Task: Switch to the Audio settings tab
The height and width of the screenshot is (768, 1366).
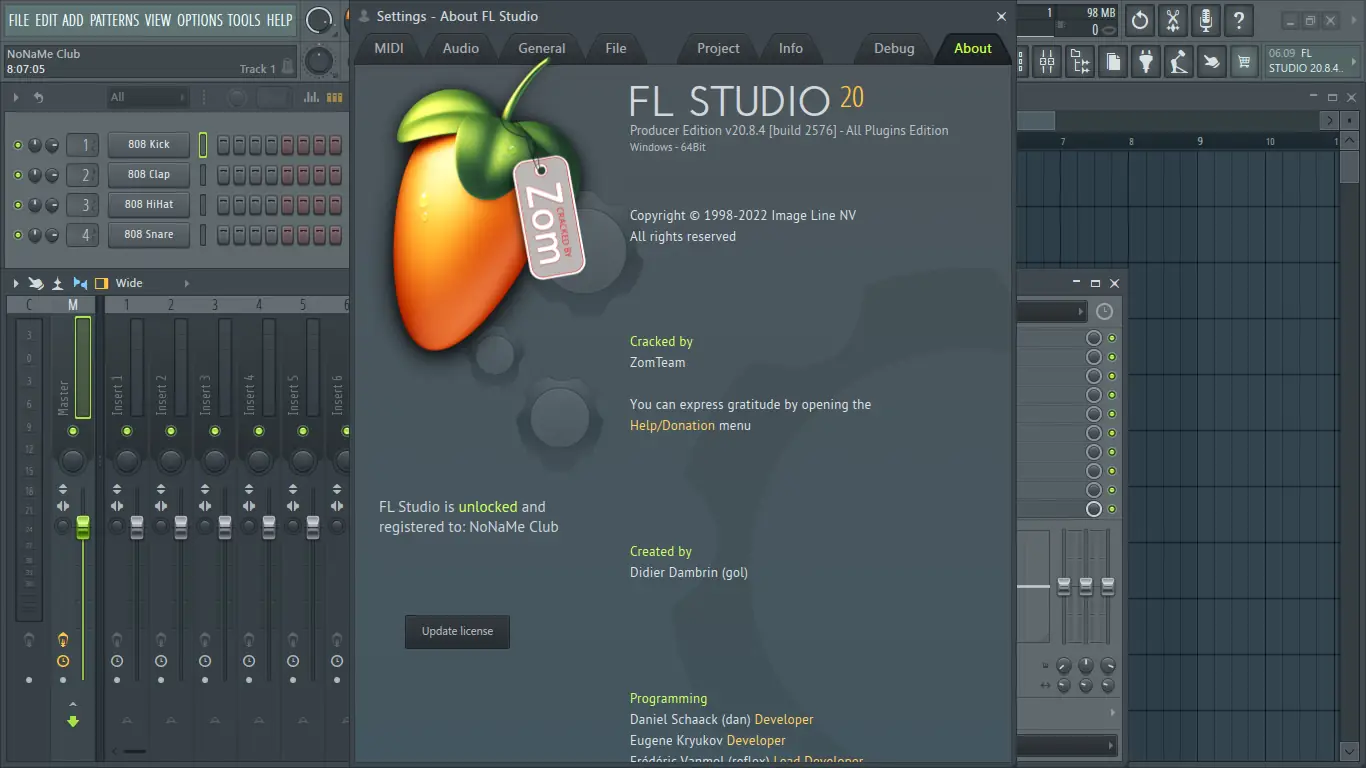Action: (460, 48)
